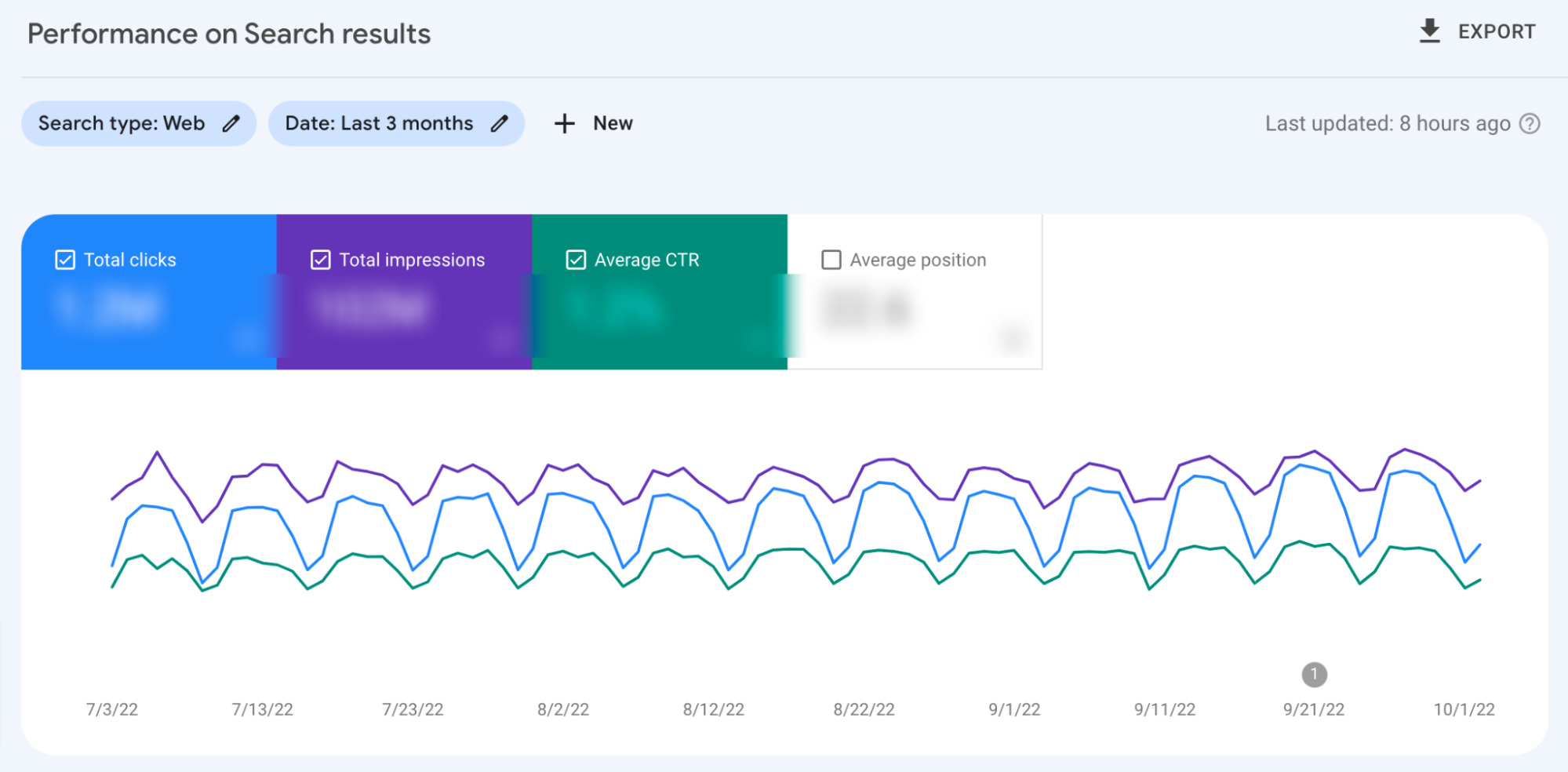Click the 8/2/22 date axis label
This screenshot has width=1568, height=772.
(562, 709)
